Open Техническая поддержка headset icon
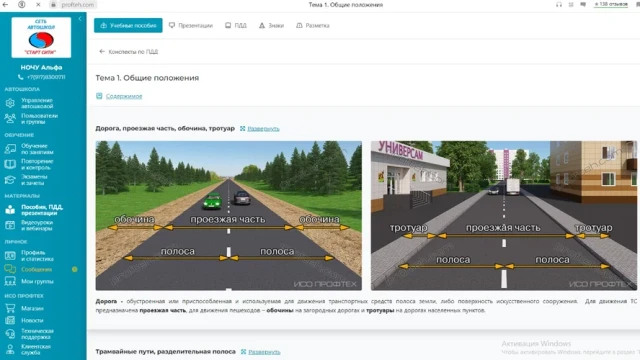The image size is (640, 360). tap(10, 334)
